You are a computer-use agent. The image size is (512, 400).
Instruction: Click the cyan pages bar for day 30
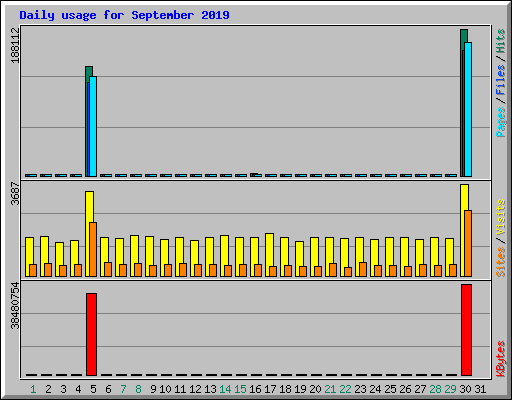(x=468, y=109)
